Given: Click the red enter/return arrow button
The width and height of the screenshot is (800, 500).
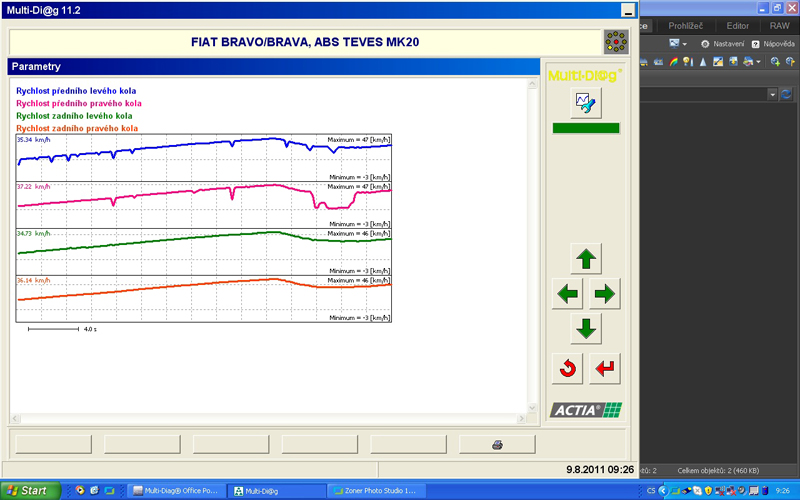Looking at the screenshot, I should [x=605, y=368].
